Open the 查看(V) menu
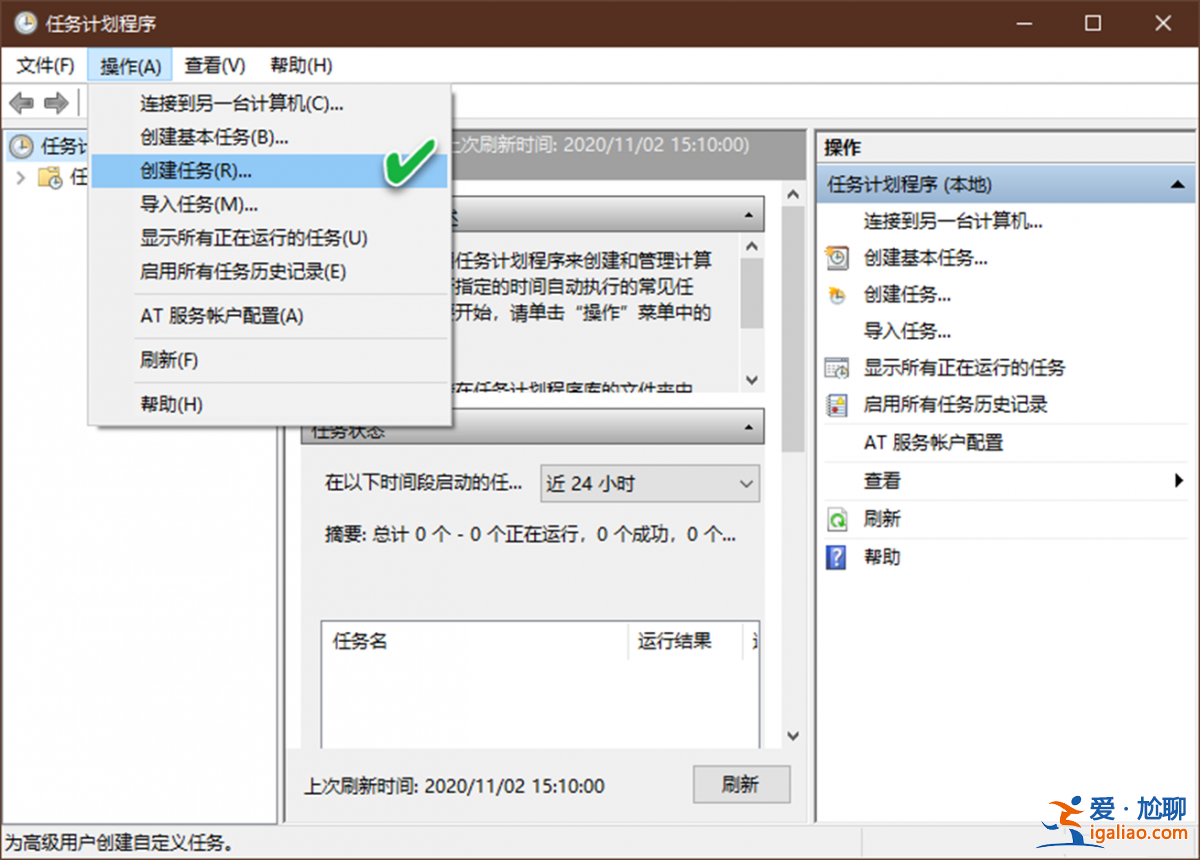 click(x=213, y=65)
